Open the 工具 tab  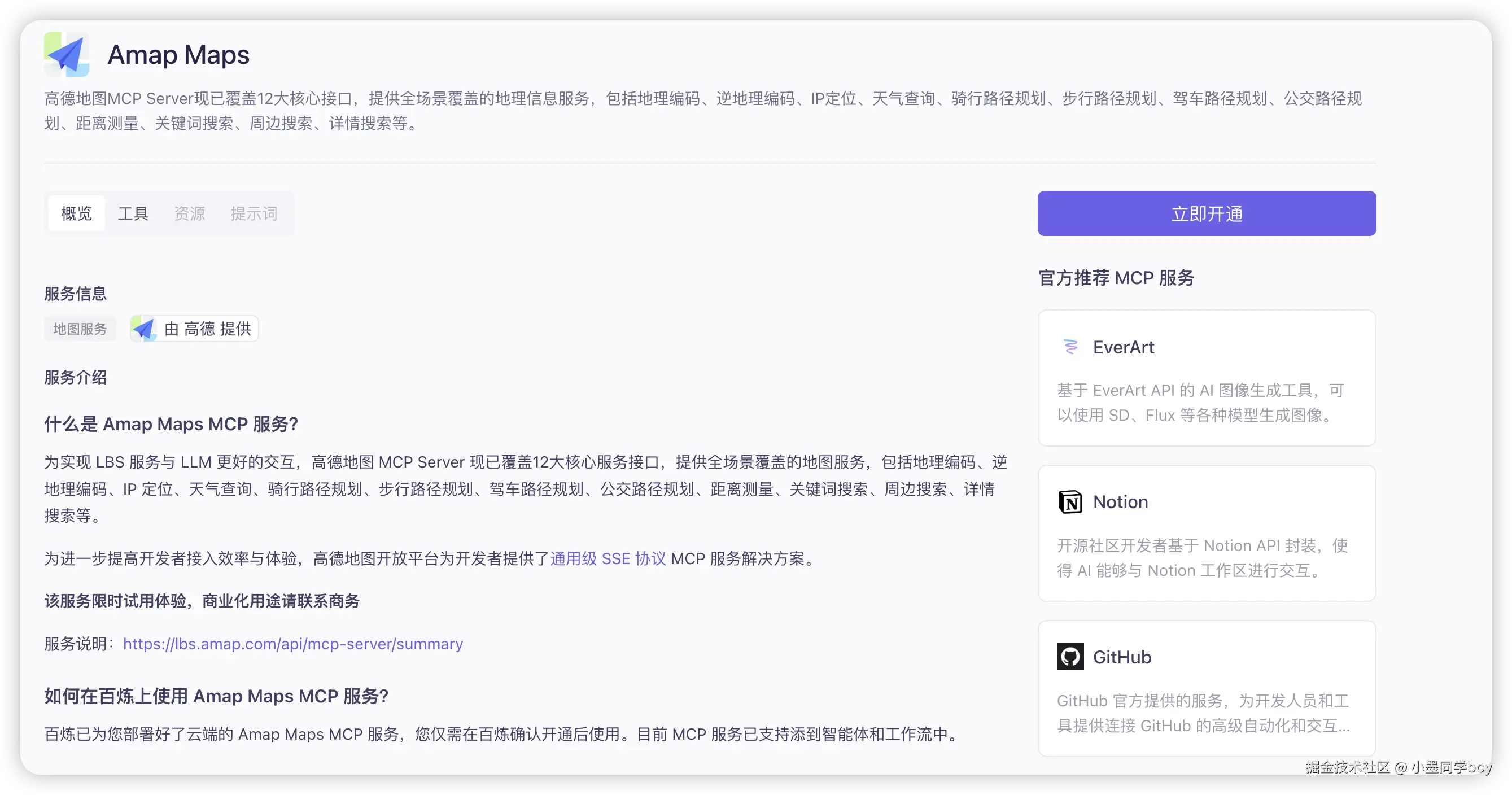[133, 214]
